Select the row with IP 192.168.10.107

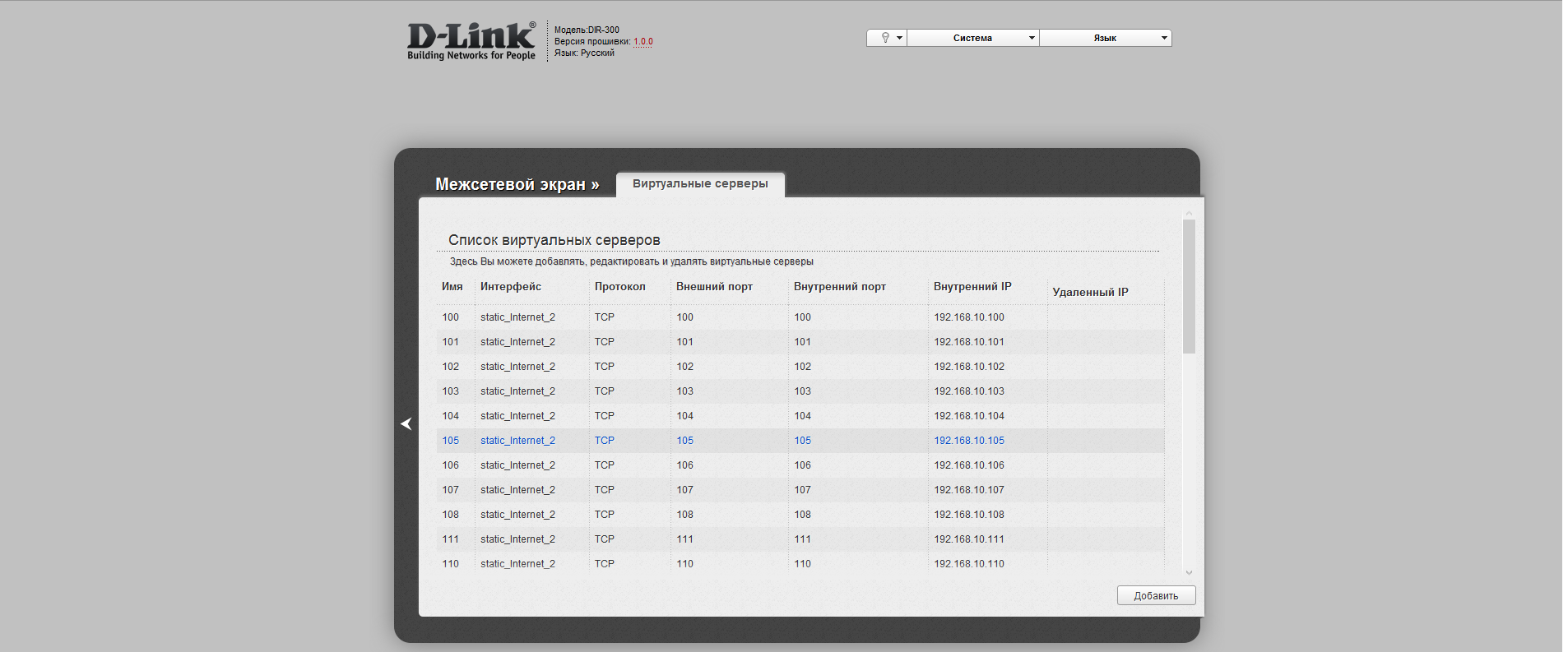click(x=968, y=490)
